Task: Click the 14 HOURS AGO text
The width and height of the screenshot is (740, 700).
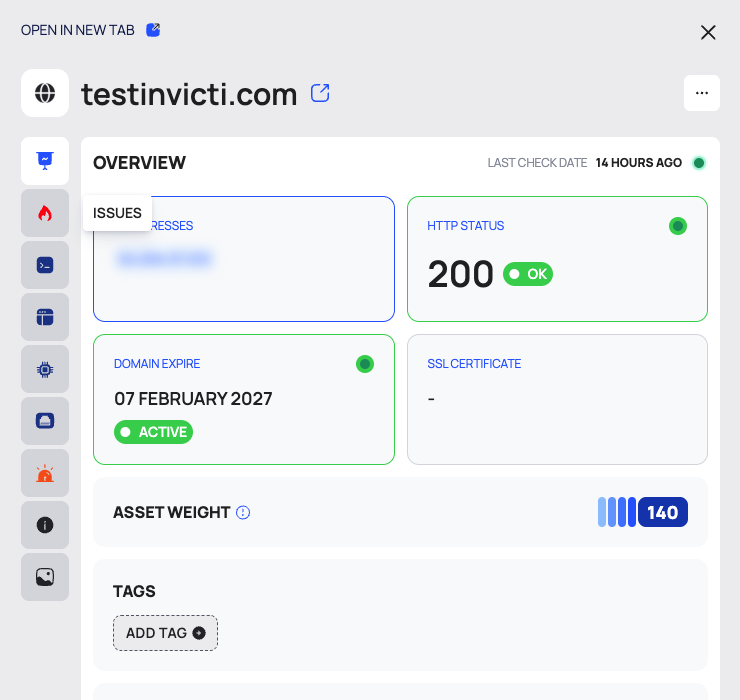Action: coord(639,163)
